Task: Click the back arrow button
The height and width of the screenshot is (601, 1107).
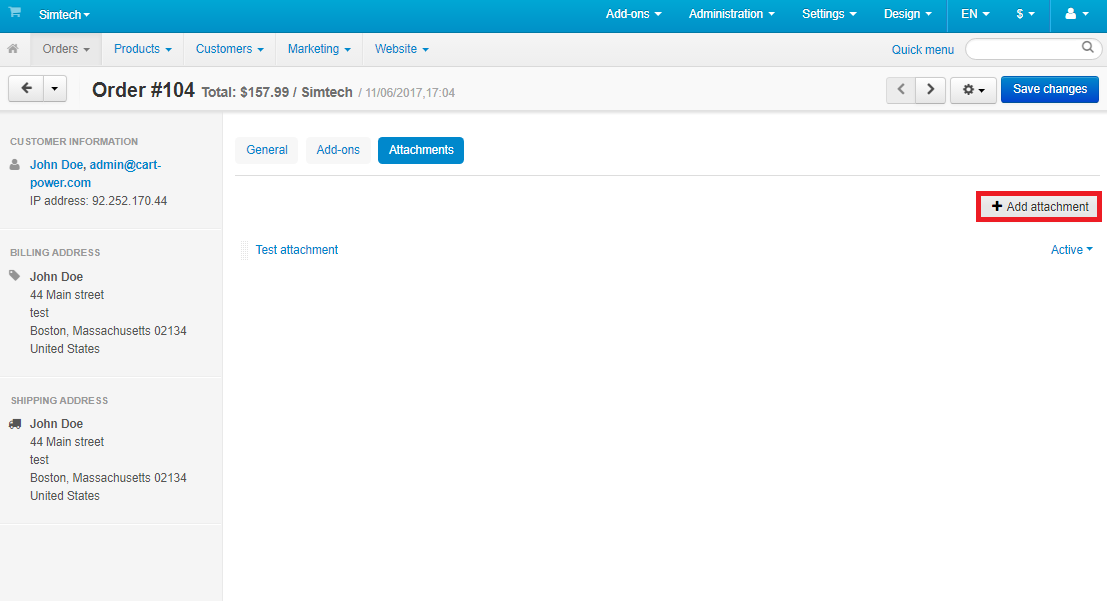Action: 26,89
